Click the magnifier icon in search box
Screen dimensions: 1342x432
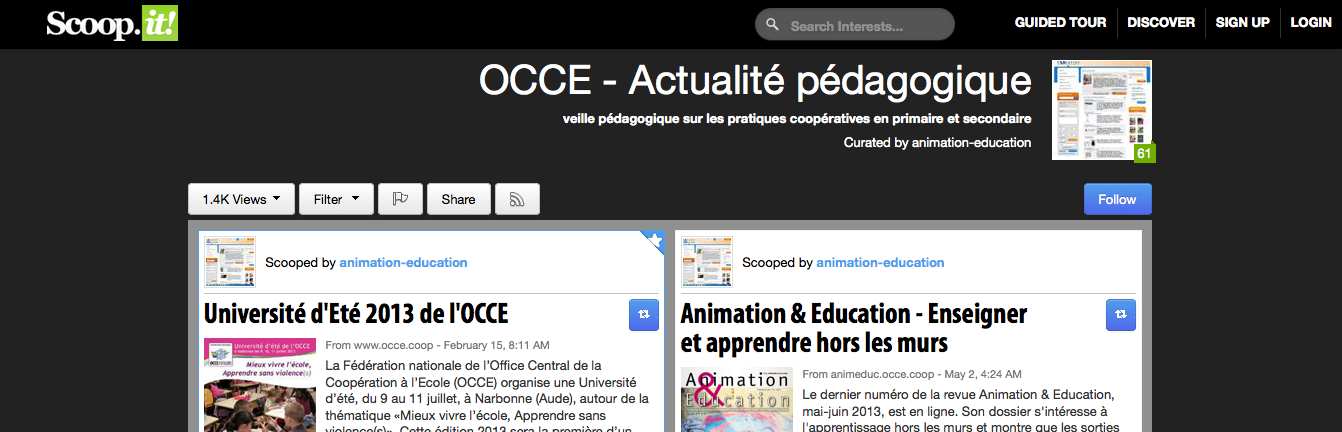tap(773, 25)
